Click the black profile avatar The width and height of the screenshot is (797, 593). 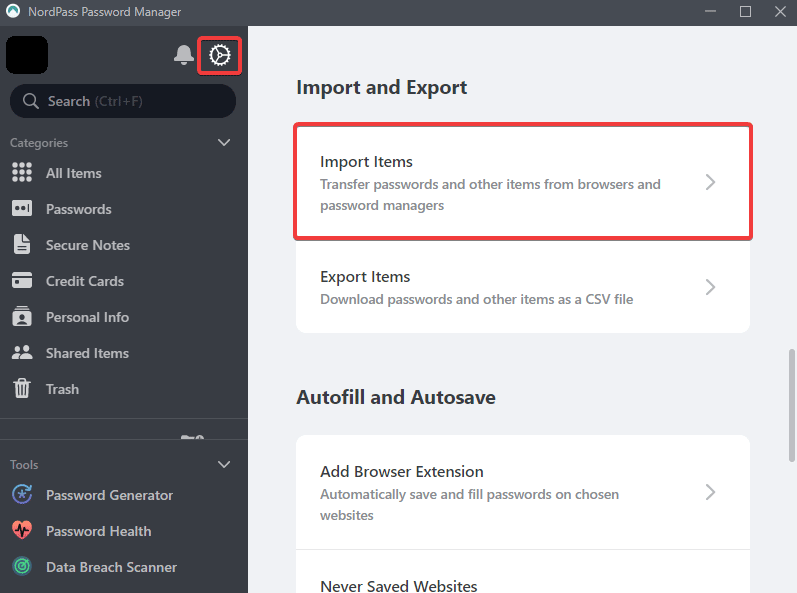tap(27, 55)
